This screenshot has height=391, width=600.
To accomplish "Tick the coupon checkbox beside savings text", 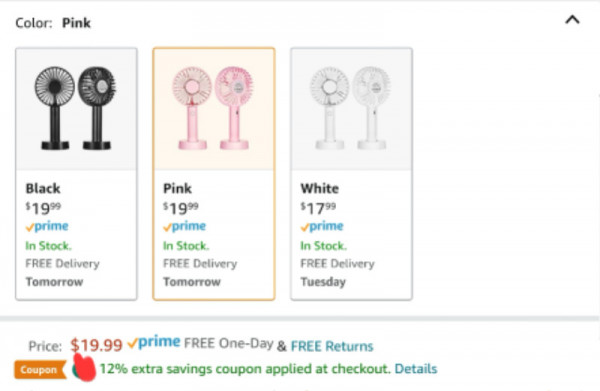I will point(80,370).
